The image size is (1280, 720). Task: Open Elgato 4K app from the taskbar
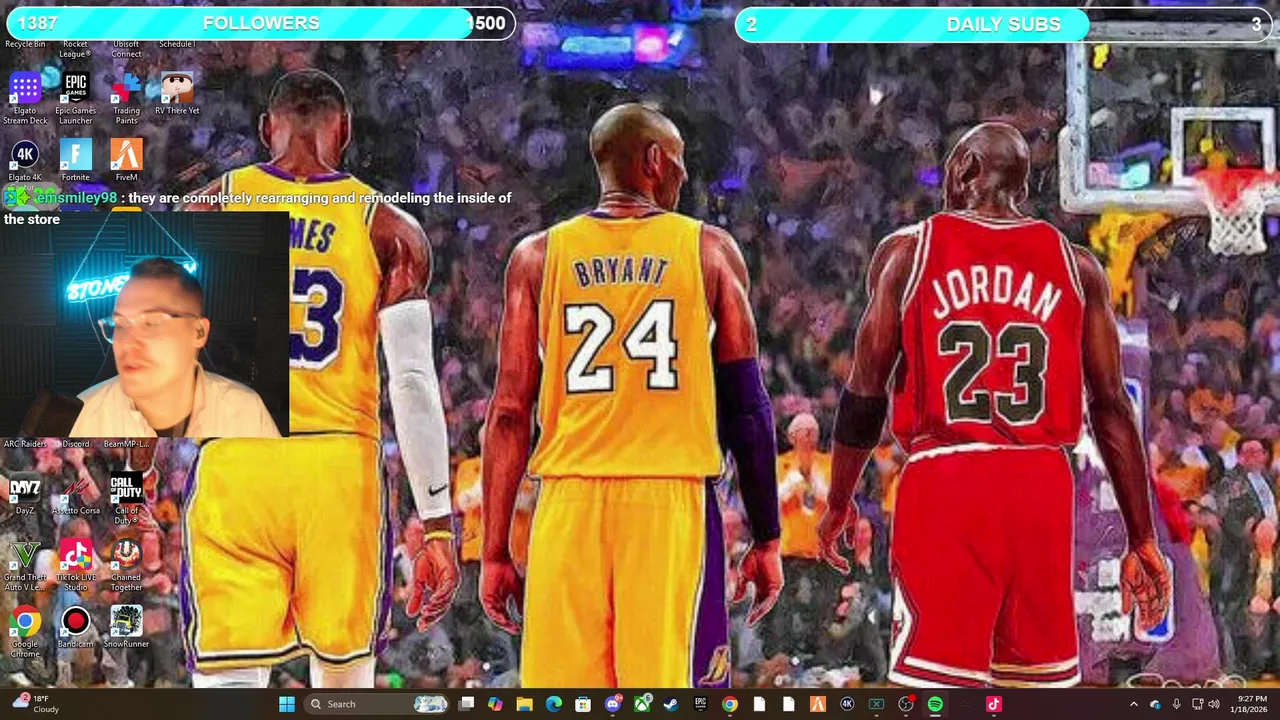coord(847,704)
